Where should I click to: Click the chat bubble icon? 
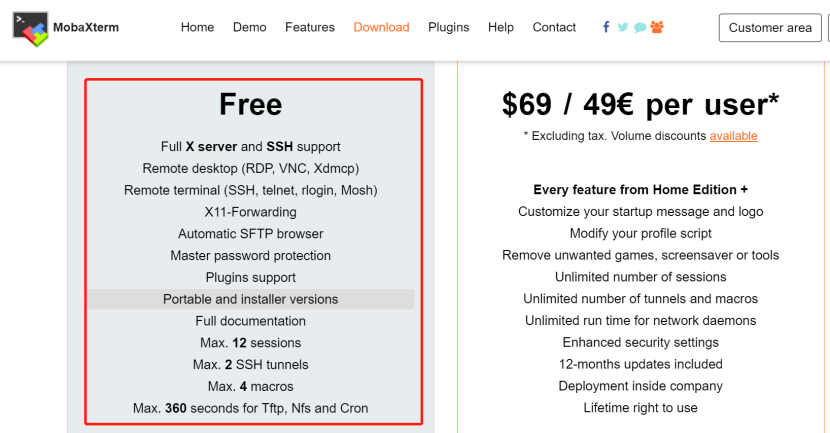[640, 28]
